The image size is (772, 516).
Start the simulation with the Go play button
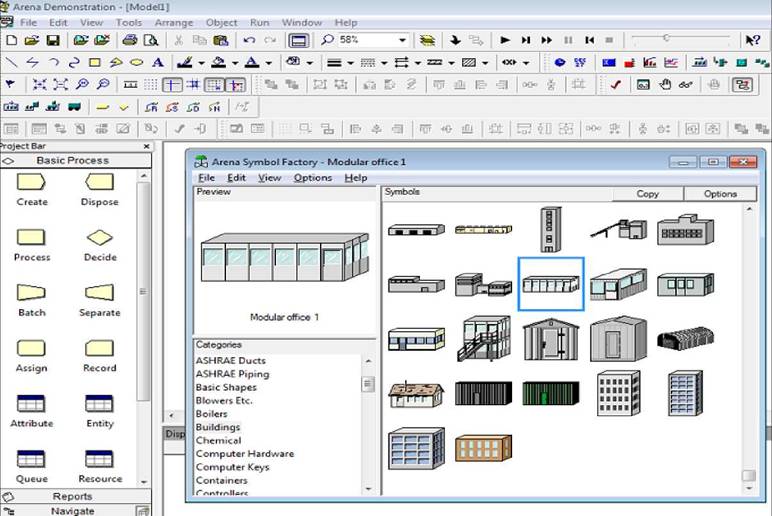(x=505, y=40)
